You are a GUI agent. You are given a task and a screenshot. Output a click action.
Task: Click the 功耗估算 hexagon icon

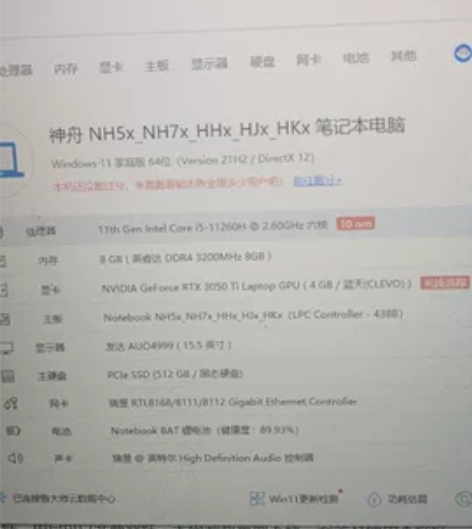tap(374, 499)
